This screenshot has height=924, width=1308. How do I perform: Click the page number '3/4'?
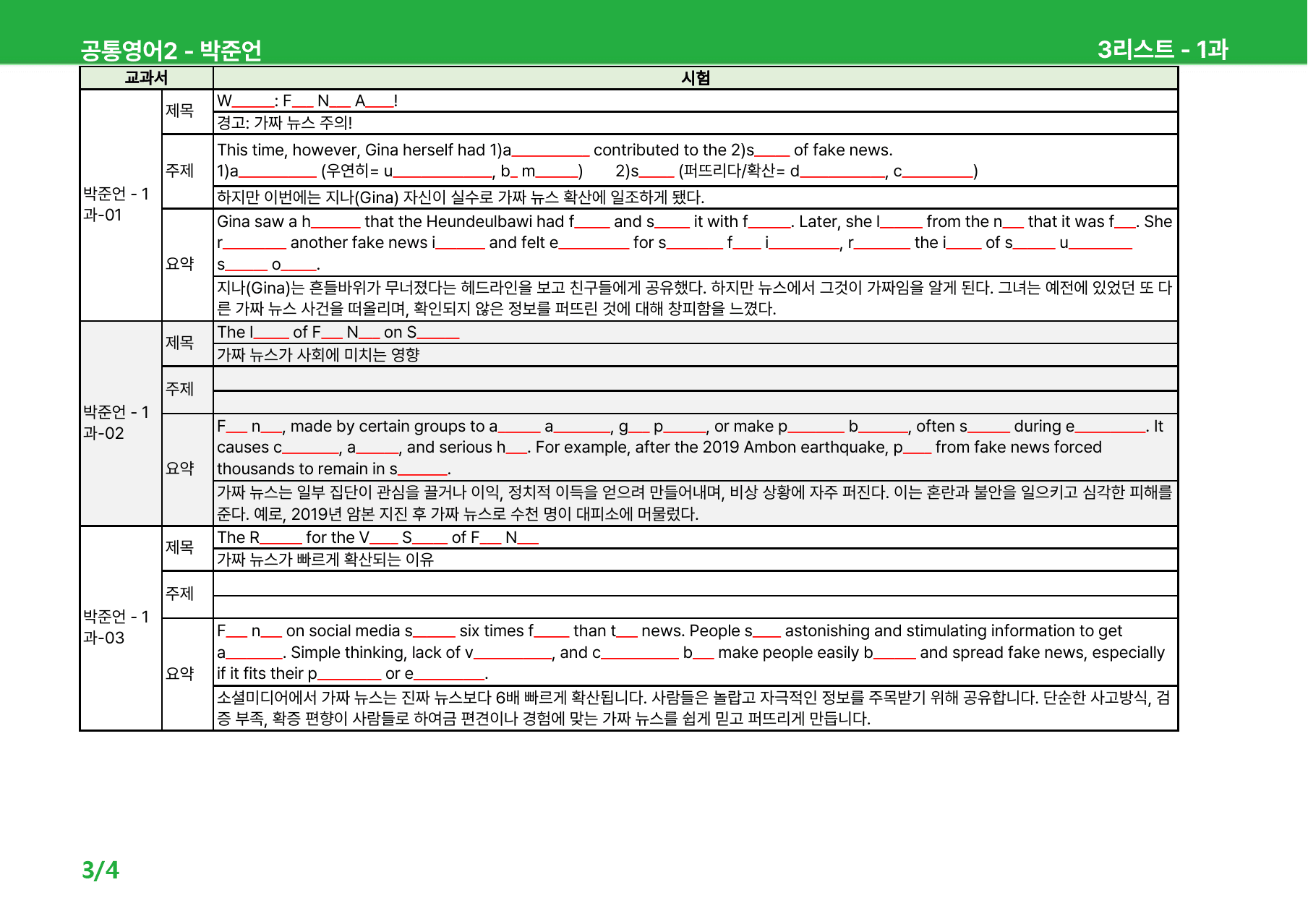point(101,870)
